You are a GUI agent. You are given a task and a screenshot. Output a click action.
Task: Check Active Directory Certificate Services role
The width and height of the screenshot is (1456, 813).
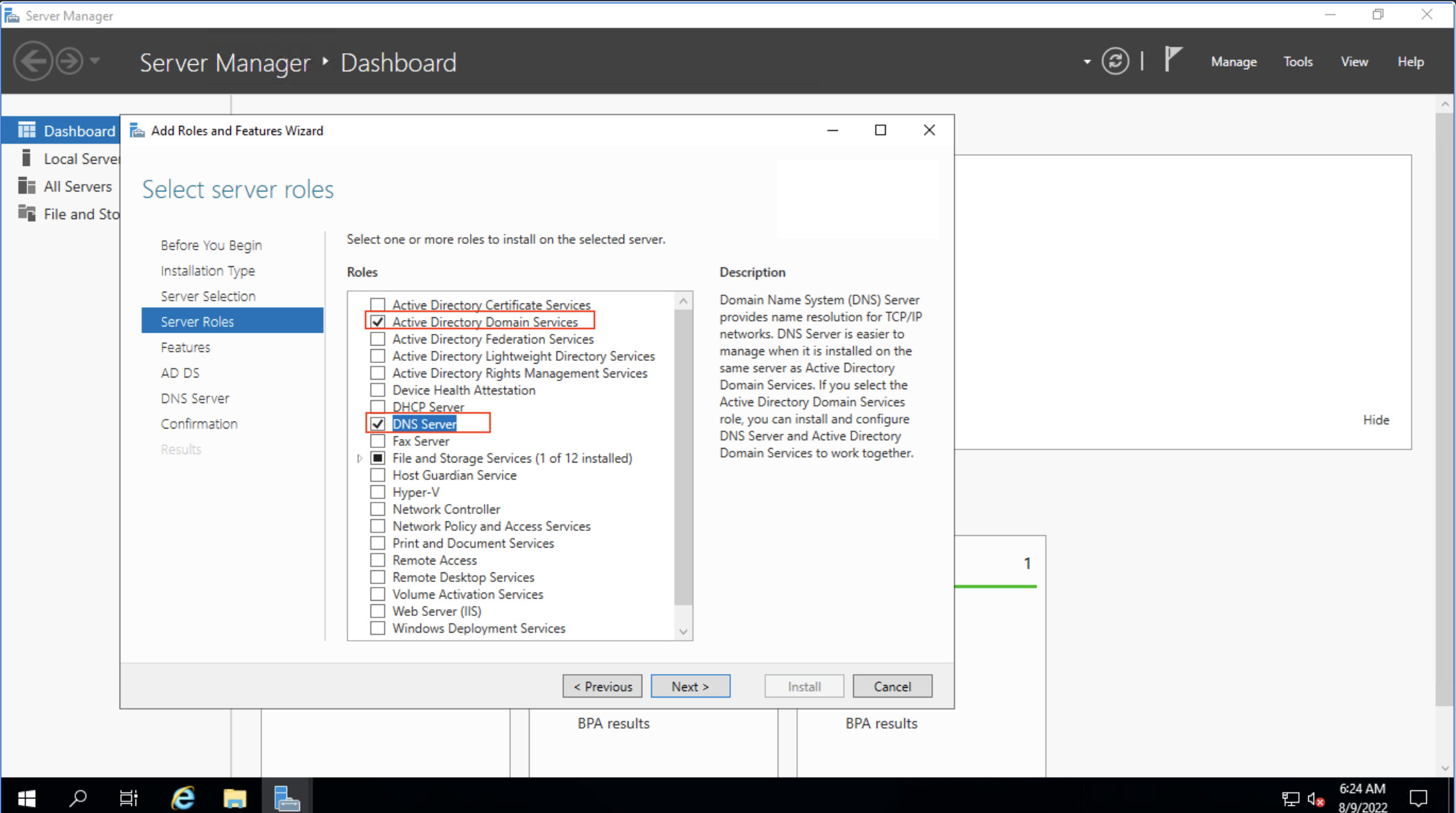[x=377, y=305]
